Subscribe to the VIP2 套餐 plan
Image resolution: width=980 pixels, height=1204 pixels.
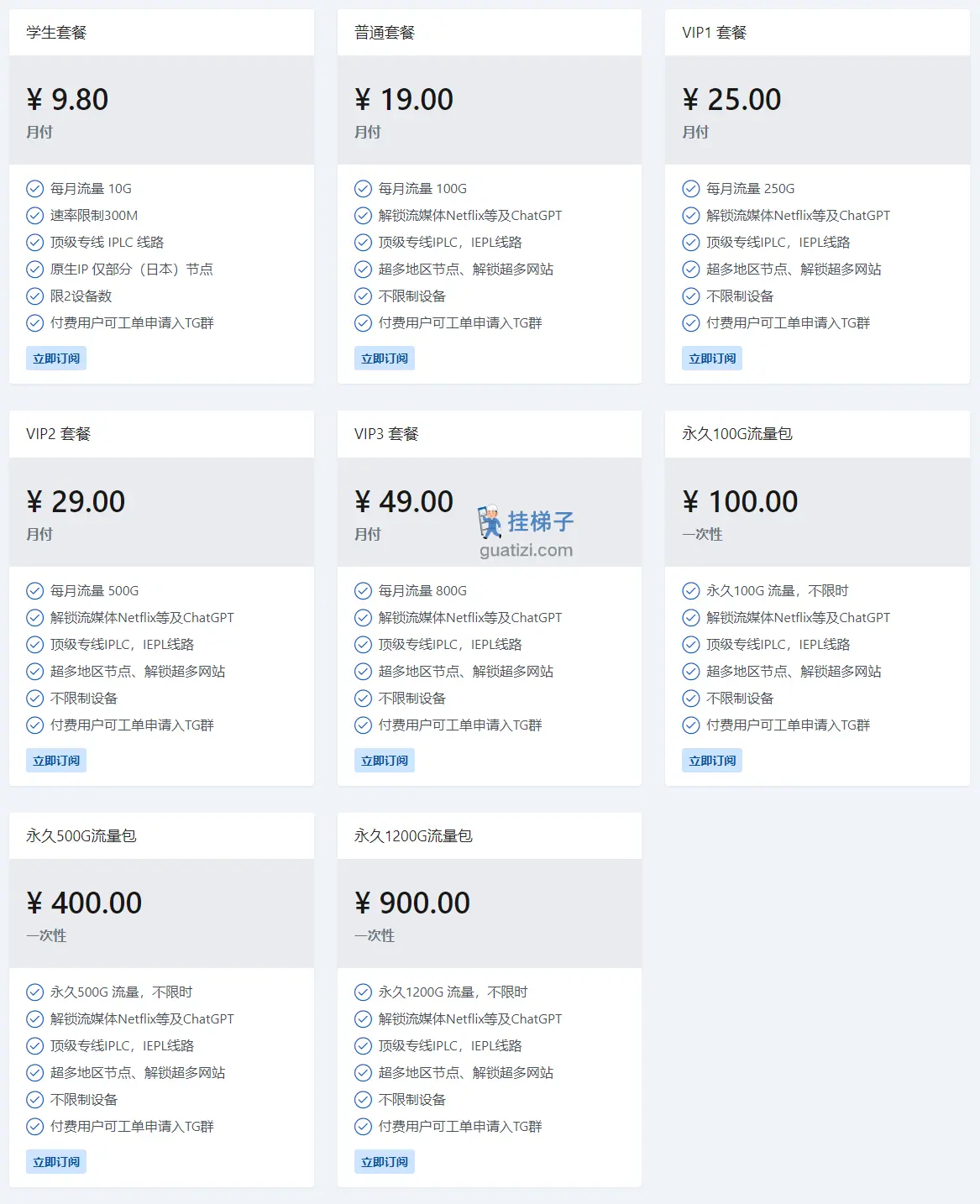(56, 761)
